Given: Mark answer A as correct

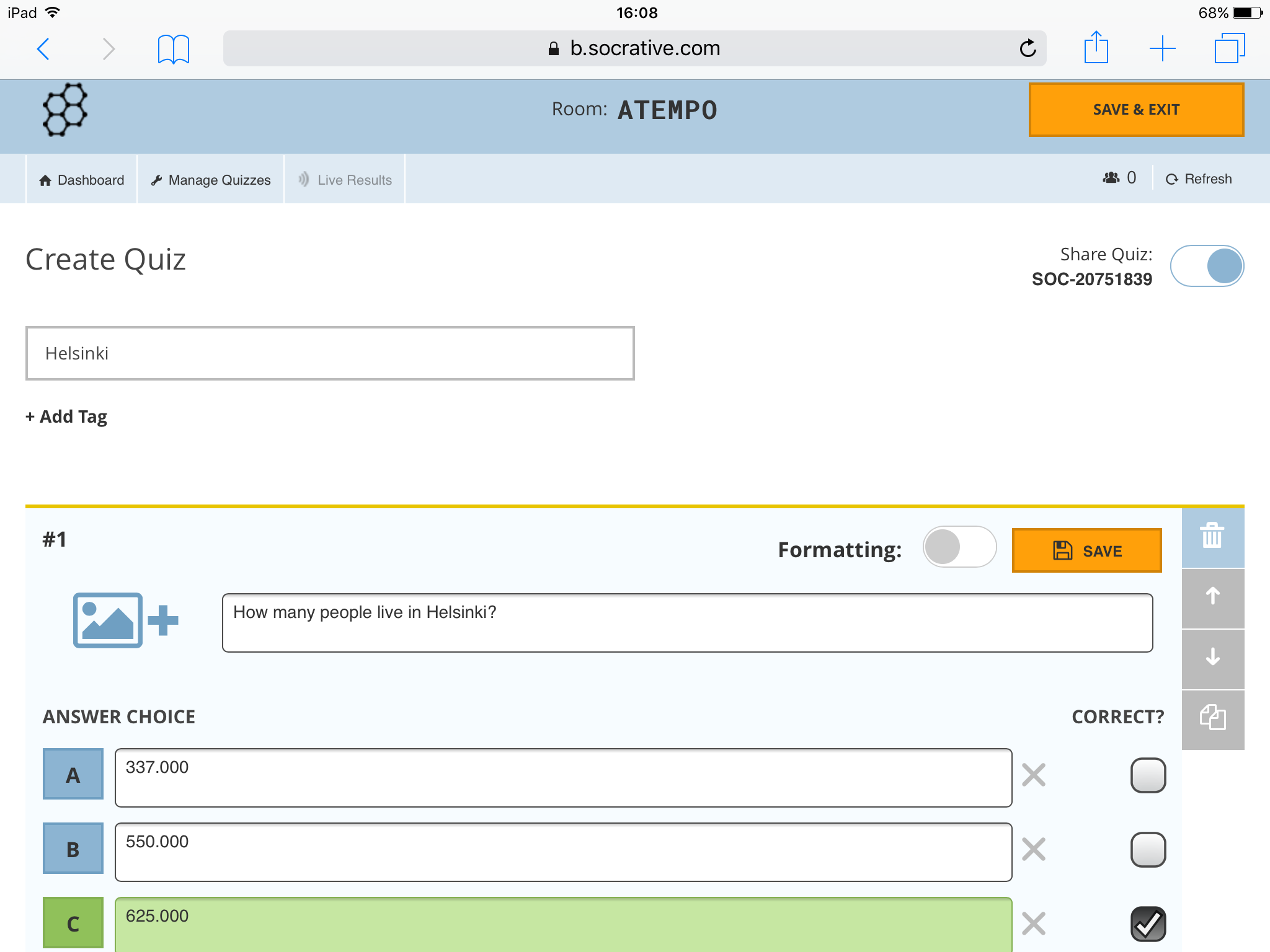Looking at the screenshot, I should point(1148,775).
